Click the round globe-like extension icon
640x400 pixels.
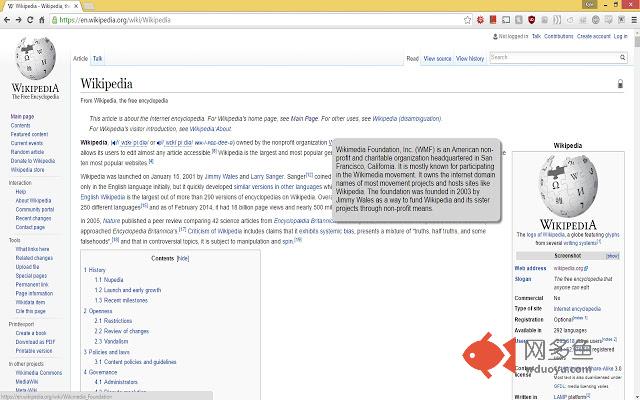click(596, 20)
